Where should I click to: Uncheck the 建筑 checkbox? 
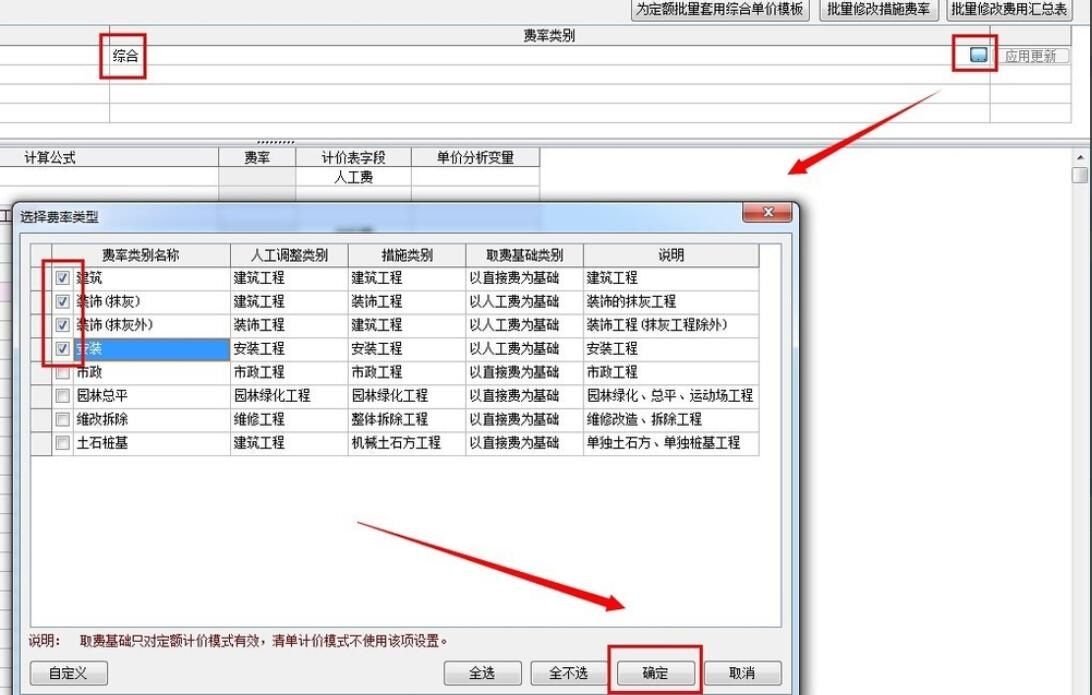point(63,278)
